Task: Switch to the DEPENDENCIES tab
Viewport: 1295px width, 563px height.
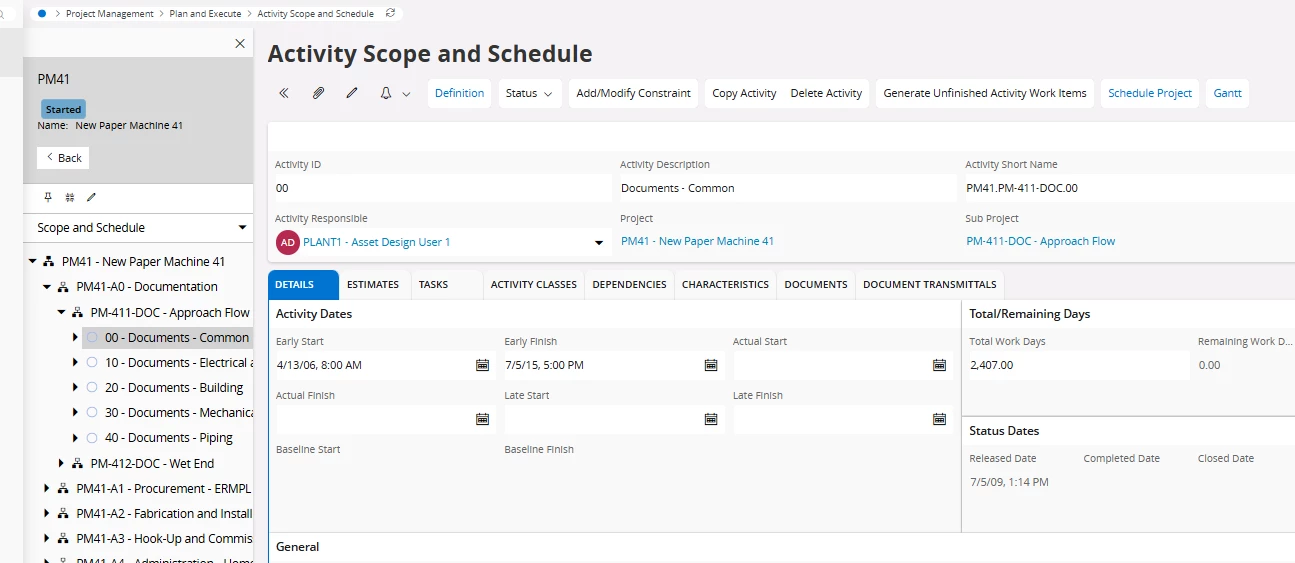Action: [x=629, y=285]
